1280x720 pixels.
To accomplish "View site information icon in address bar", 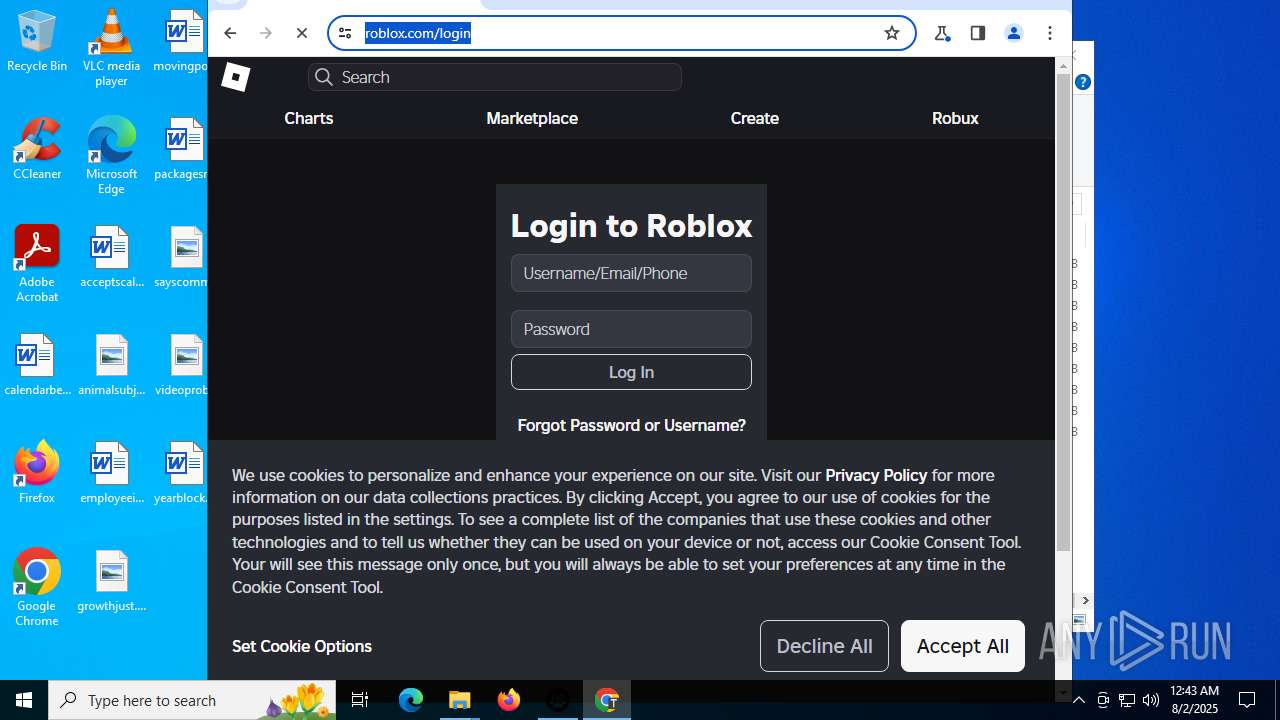I will [x=345, y=33].
